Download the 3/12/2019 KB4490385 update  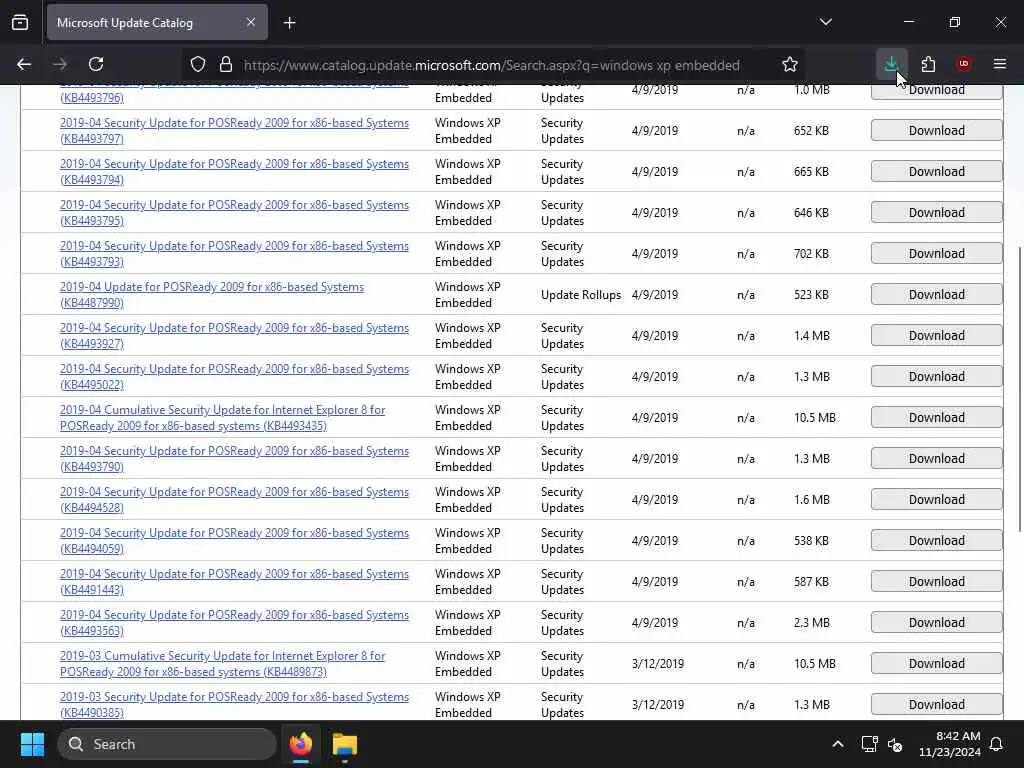click(936, 705)
